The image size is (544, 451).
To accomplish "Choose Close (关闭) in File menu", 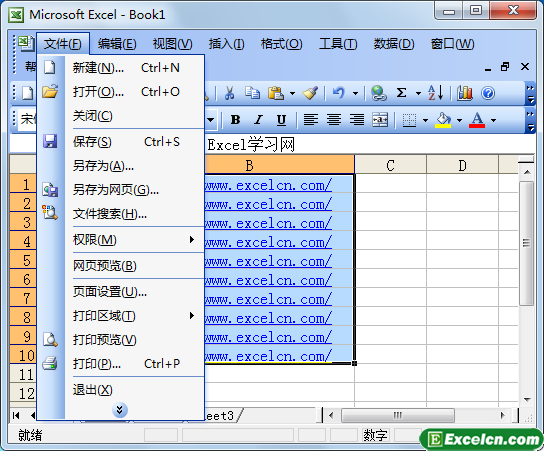I will coord(134,116).
